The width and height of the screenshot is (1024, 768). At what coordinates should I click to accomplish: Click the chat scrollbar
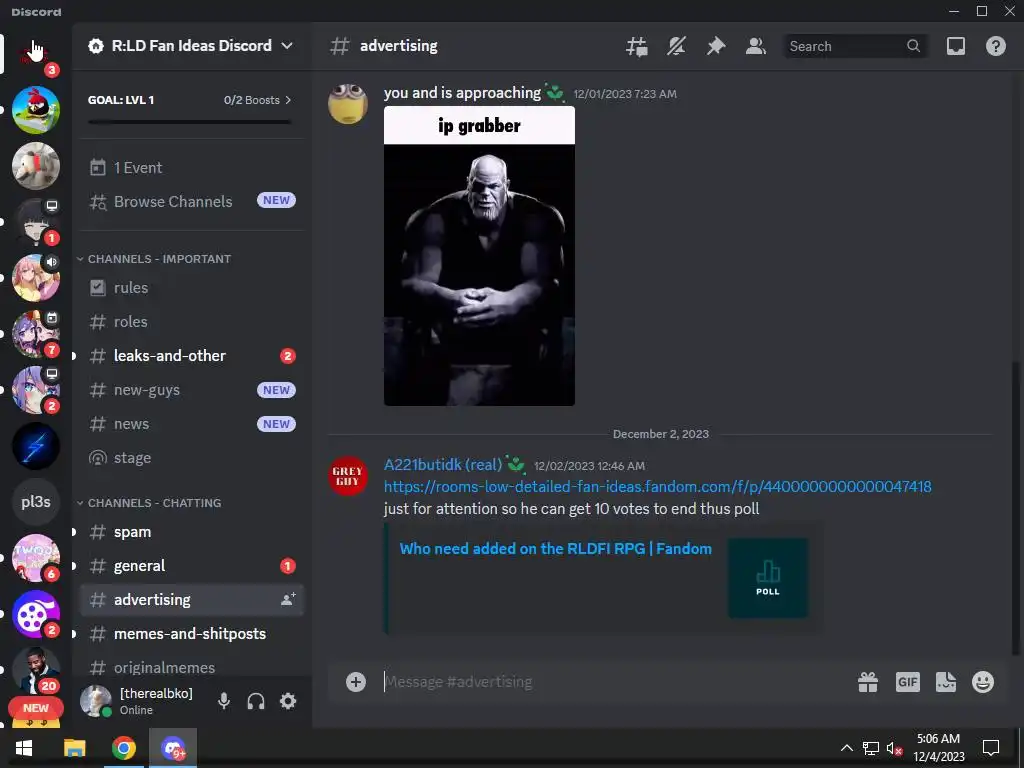pos(1014,506)
